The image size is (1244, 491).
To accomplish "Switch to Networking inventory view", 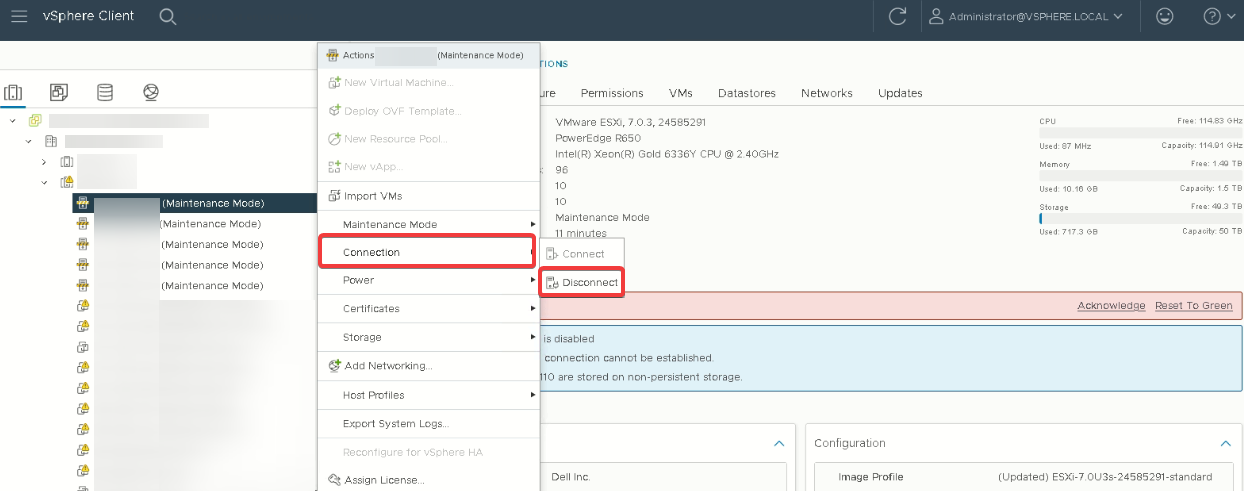I will (x=151, y=92).
